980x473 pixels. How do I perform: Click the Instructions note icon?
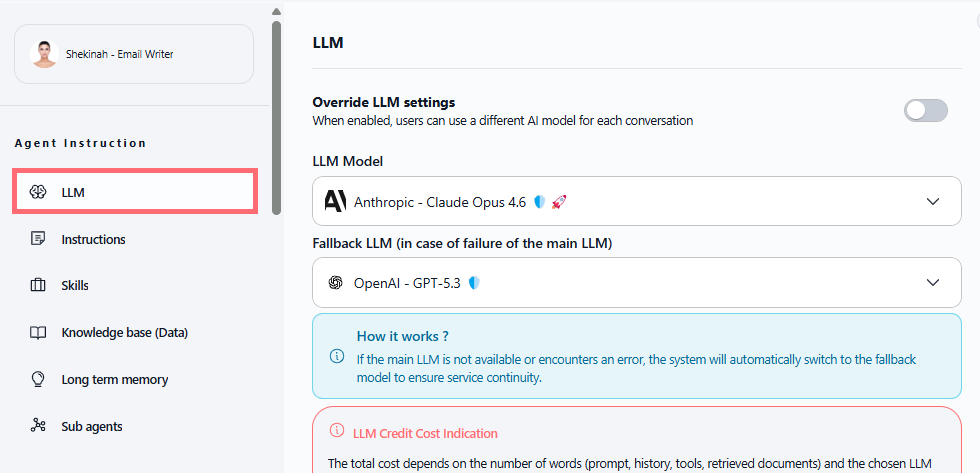tap(39, 239)
